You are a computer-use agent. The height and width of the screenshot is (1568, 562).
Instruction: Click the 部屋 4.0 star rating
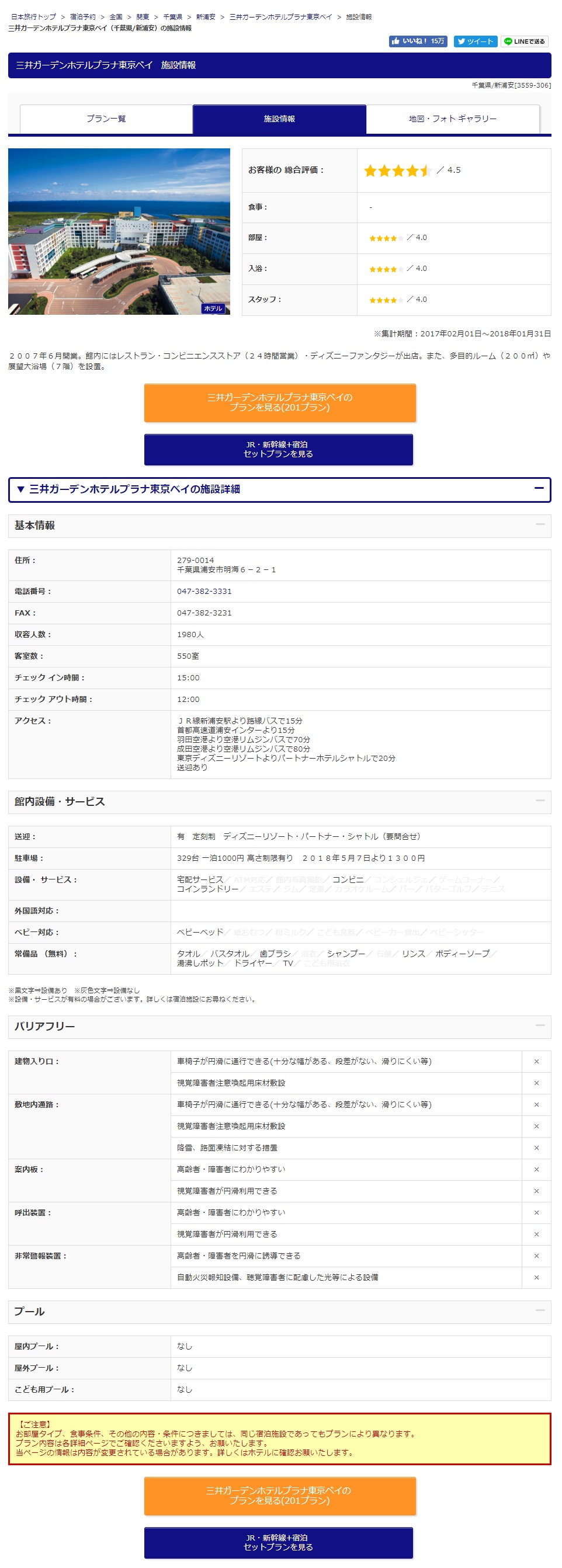(386, 238)
